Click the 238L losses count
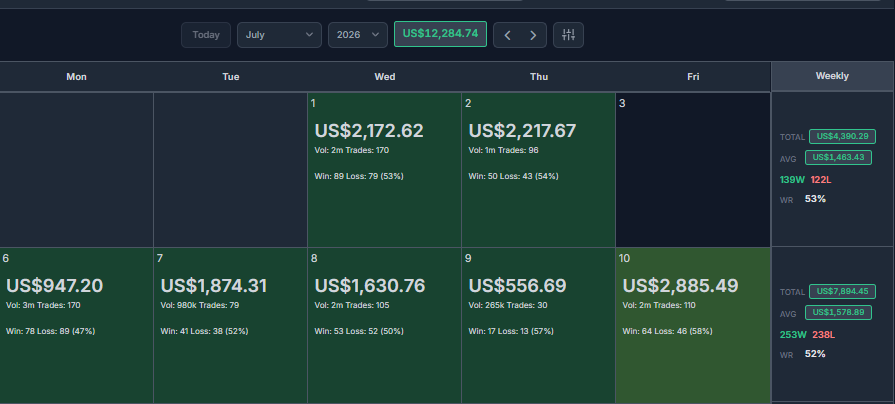895x404 pixels. pyautogui.click(x=824, y=335)
